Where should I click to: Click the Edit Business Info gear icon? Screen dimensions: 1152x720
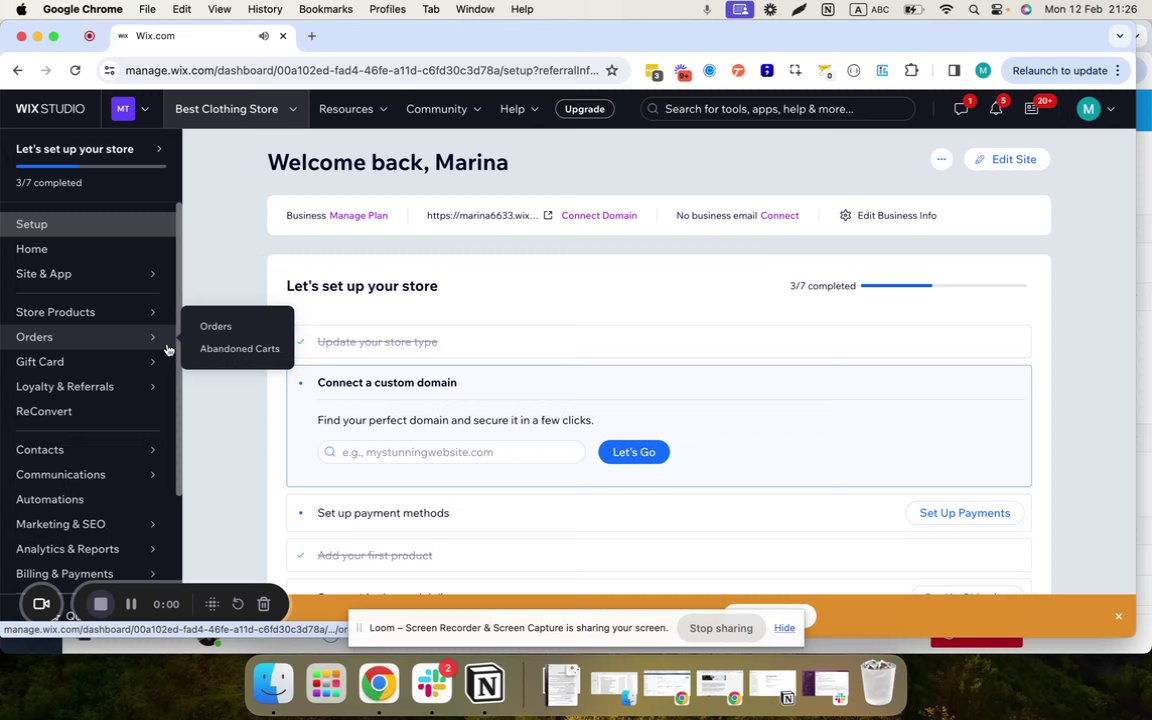[845, 215]
